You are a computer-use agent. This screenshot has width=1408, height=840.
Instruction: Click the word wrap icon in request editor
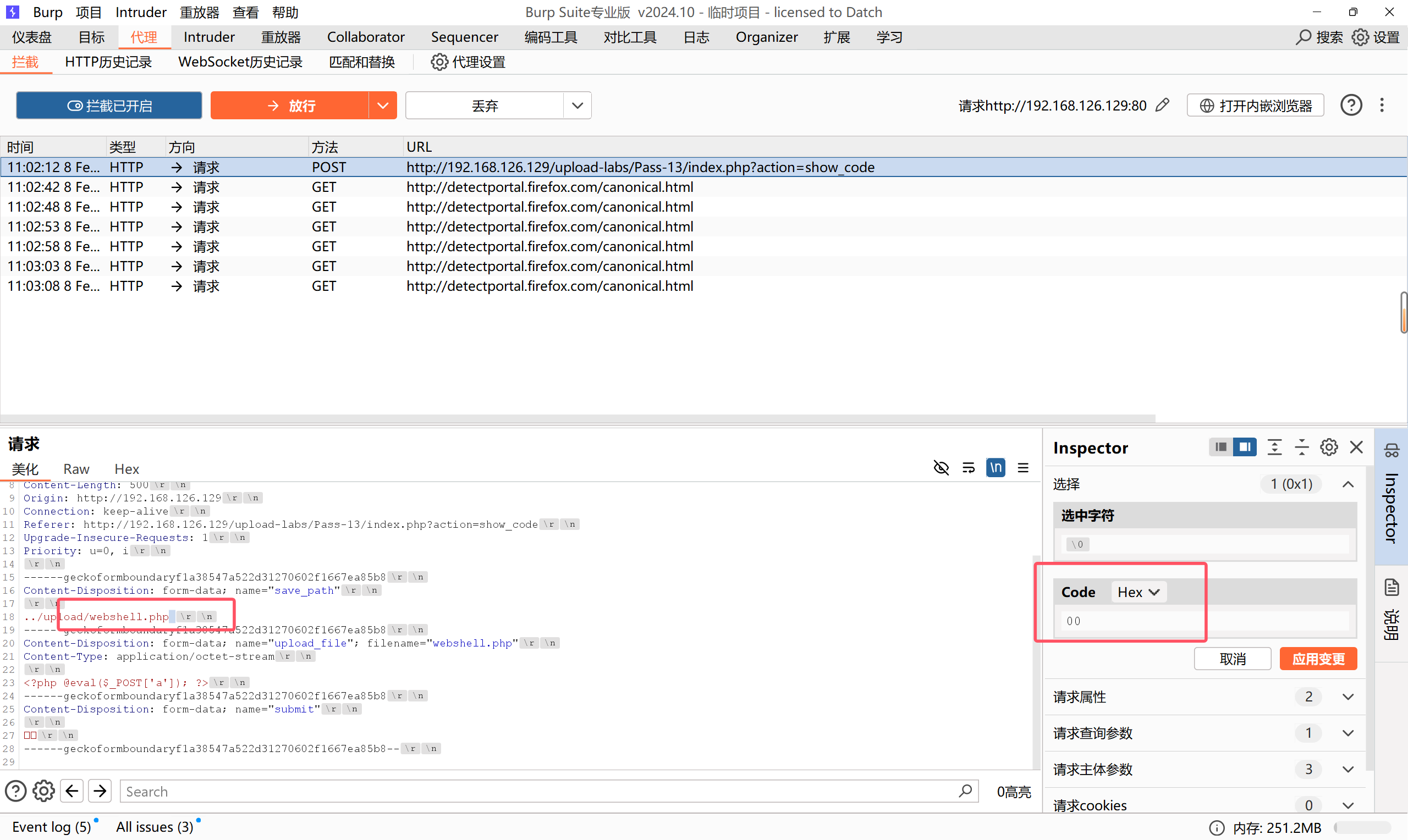tap(968, 467)
